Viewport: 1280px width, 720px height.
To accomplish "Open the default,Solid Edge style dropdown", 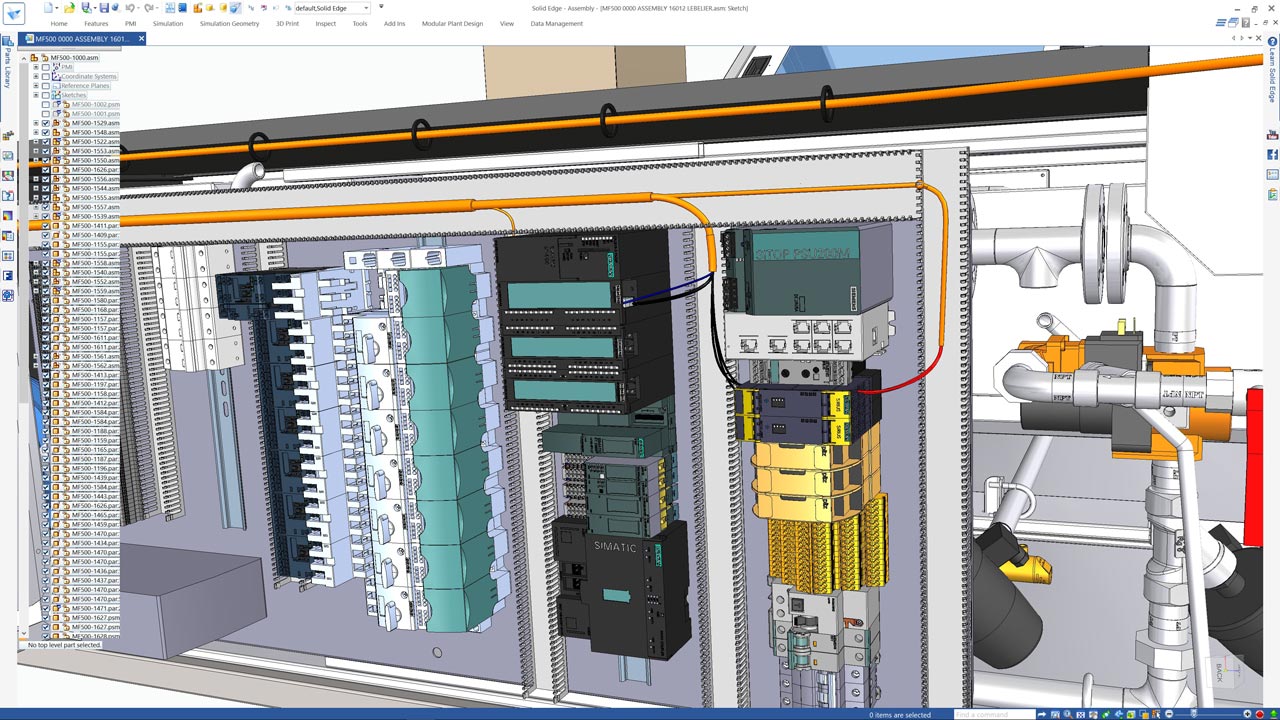I will pyautogui.click(x=366, y=8).
